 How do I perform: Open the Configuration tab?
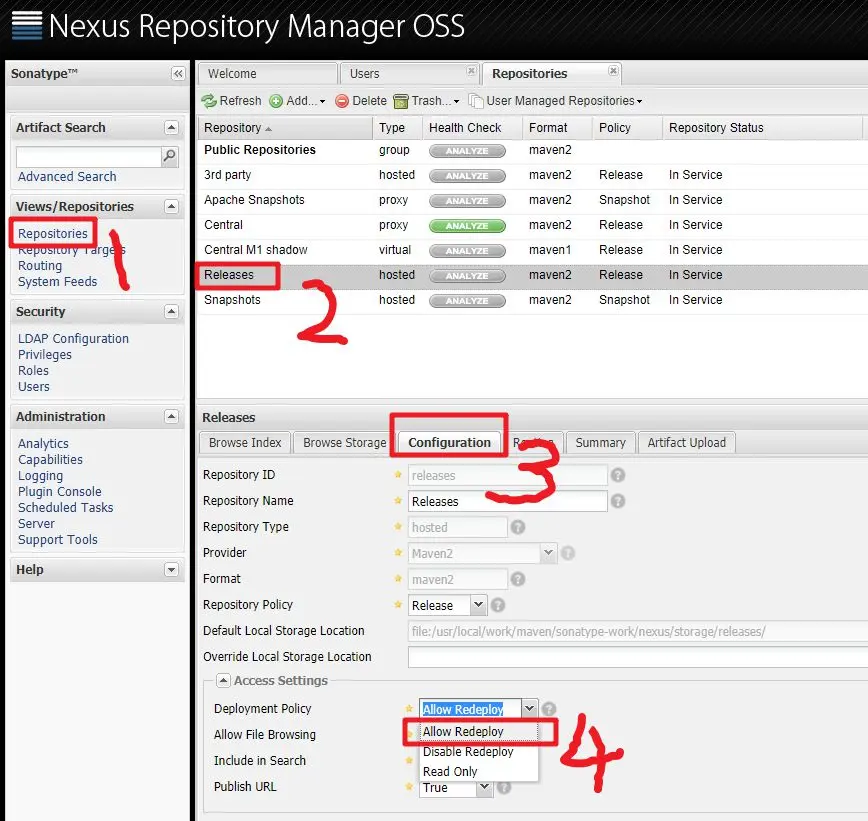(x=449, y=443)
